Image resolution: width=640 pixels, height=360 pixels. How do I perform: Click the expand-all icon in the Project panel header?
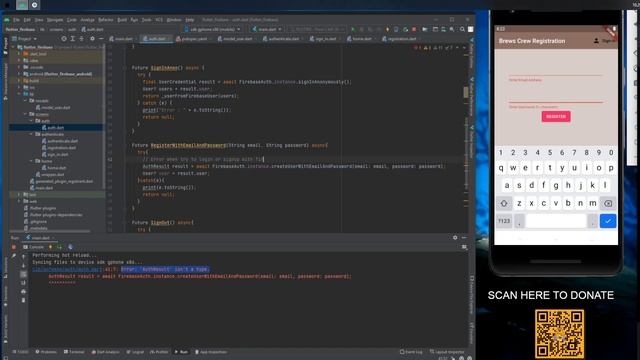click(x=73, y=39)
